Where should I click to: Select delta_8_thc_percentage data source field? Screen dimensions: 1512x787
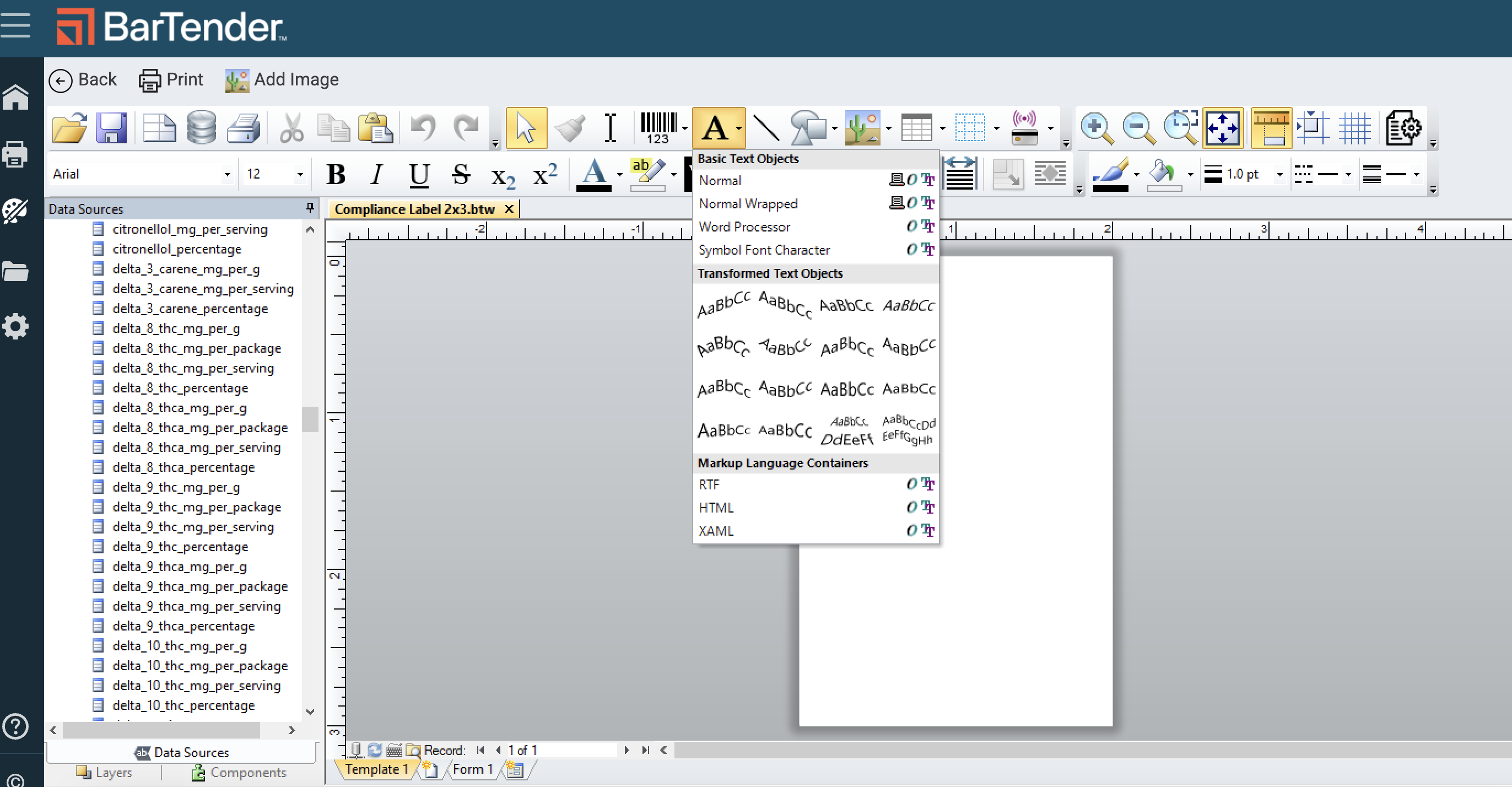point(180,388)
